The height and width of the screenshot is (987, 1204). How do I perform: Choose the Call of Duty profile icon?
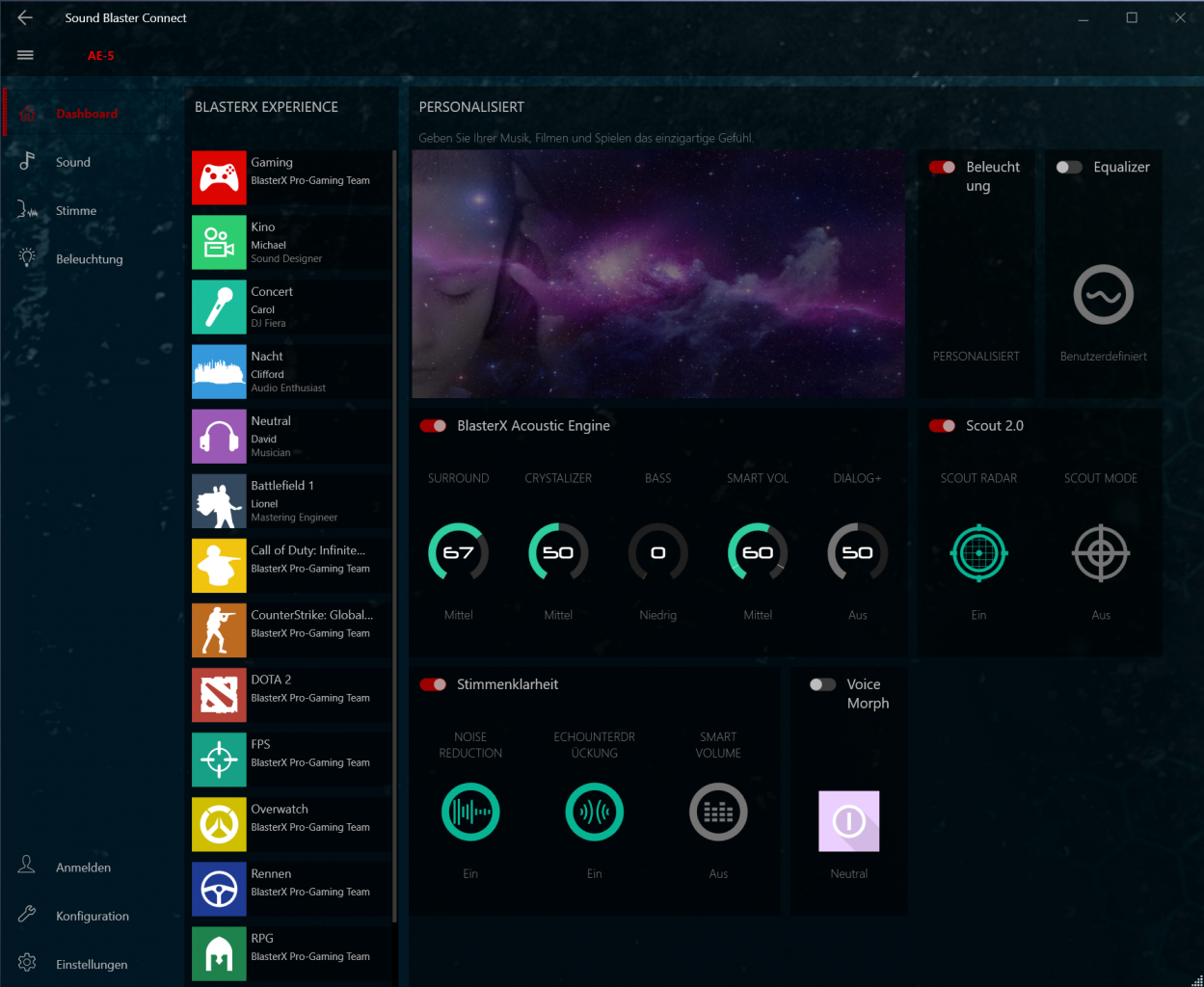click(219, 566)
